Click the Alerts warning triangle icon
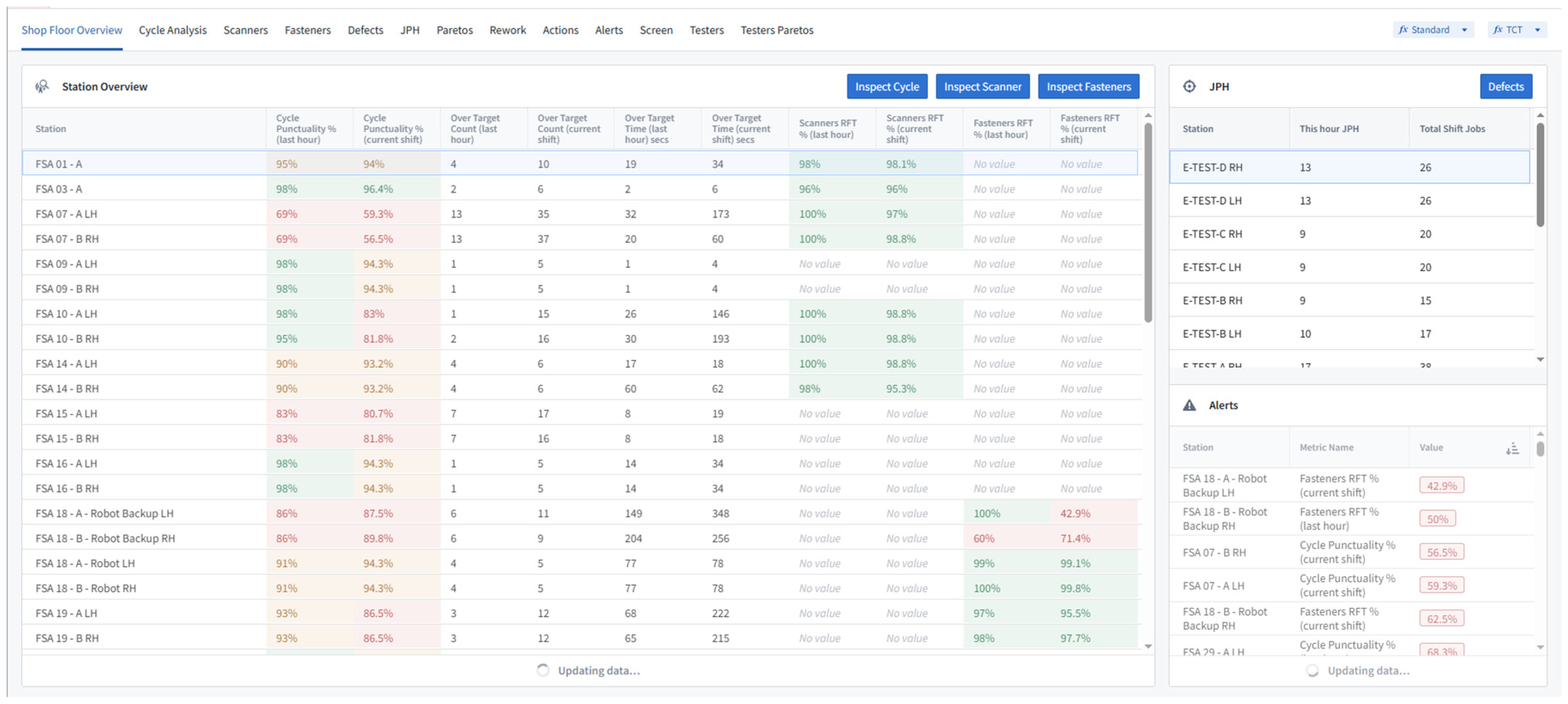 1189,405
